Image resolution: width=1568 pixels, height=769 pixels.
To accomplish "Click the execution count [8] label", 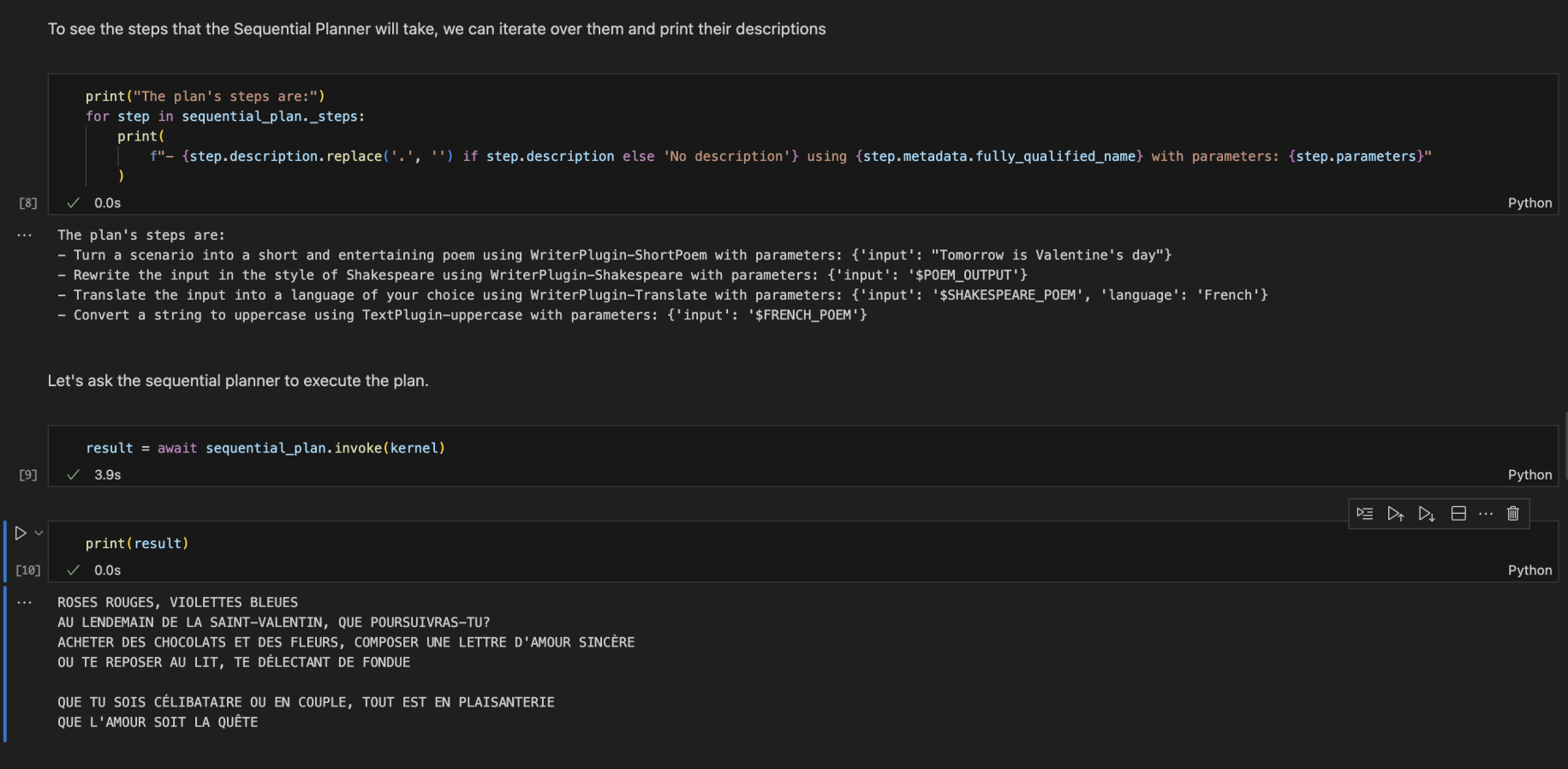I will click(x=28, y=203).
